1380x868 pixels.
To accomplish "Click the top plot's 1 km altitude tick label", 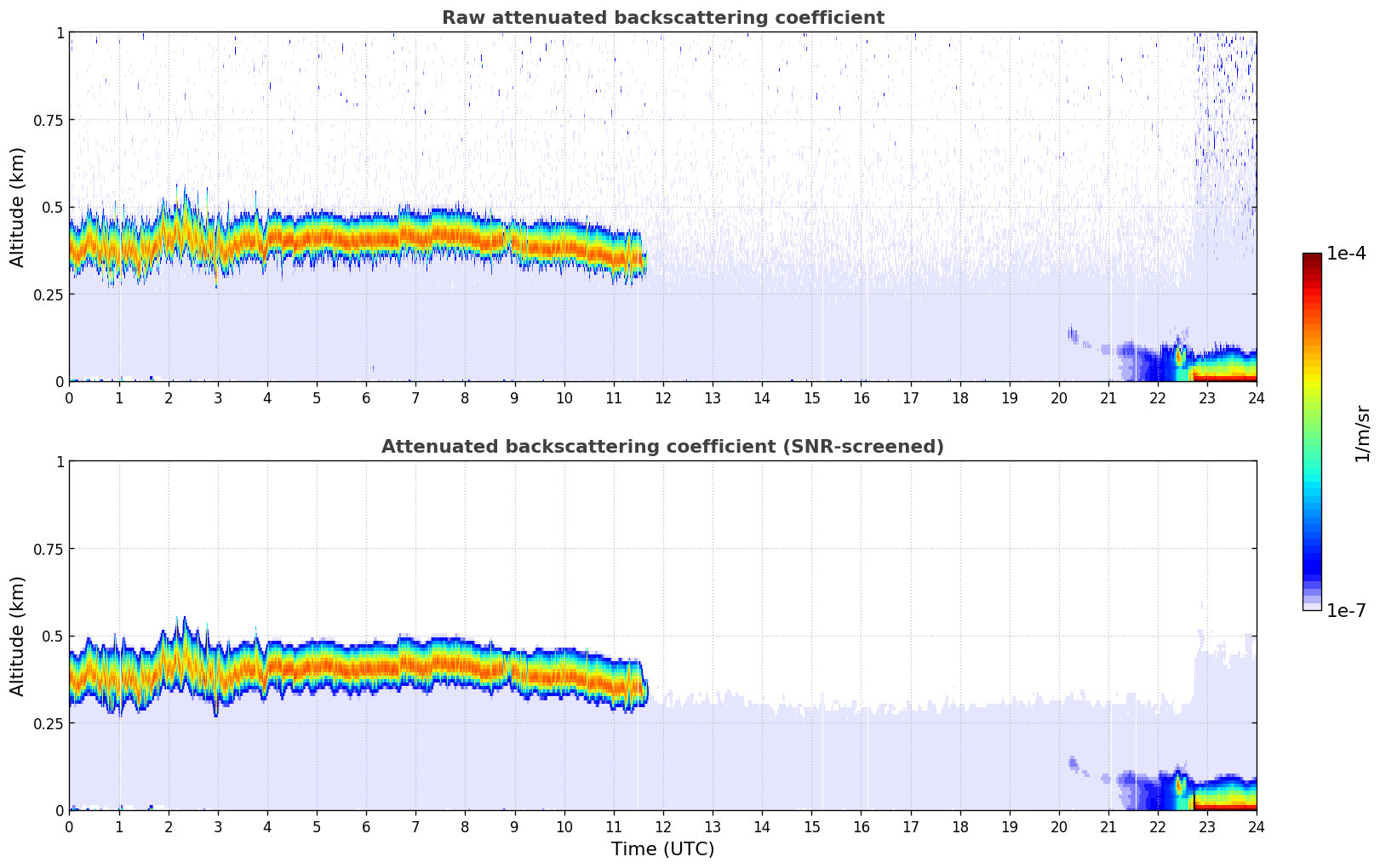I will pyautogui.click(x=60, y=32).
